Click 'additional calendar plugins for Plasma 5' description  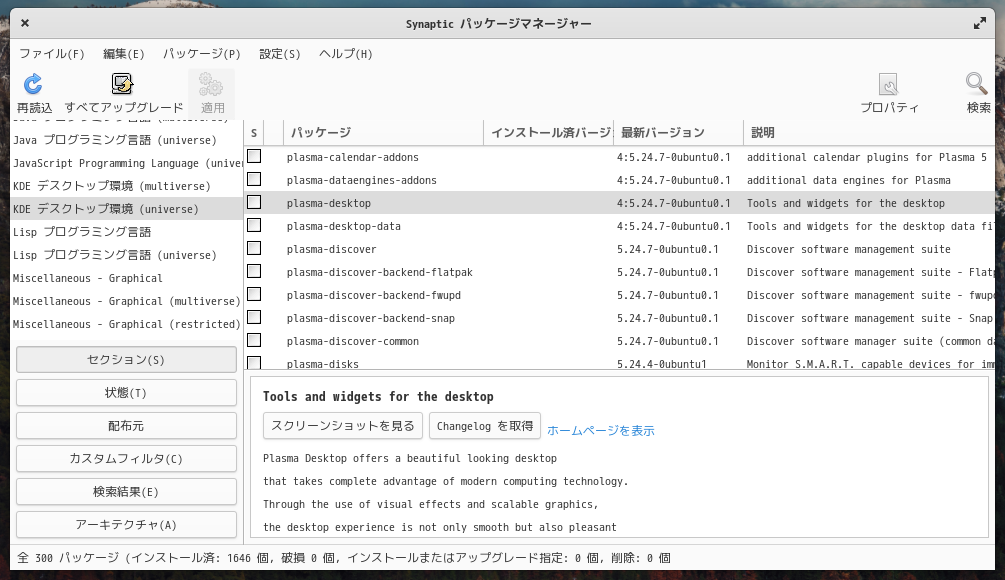point(867,157)
